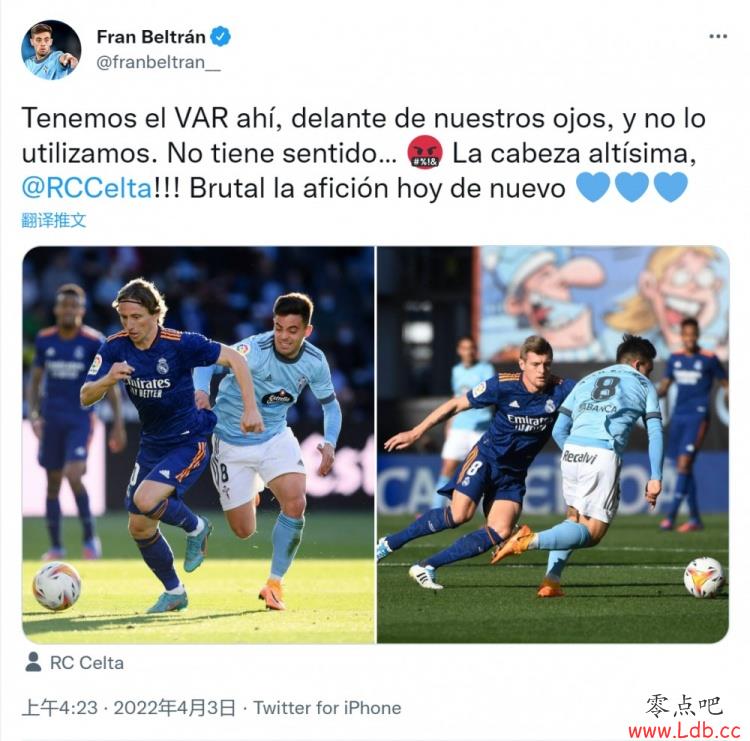Click the tweet text starting Tenemos el VAR
750x741 pixels.
pyautogui.click(x=364, y=153)
